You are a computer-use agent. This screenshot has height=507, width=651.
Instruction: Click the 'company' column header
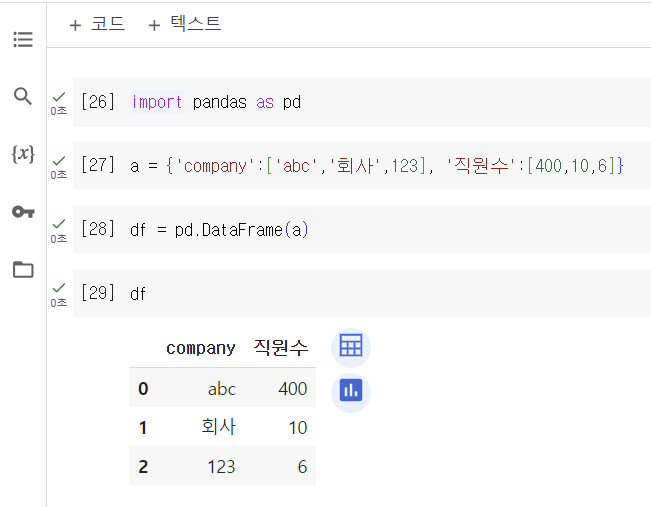click(x=201, y=348)
